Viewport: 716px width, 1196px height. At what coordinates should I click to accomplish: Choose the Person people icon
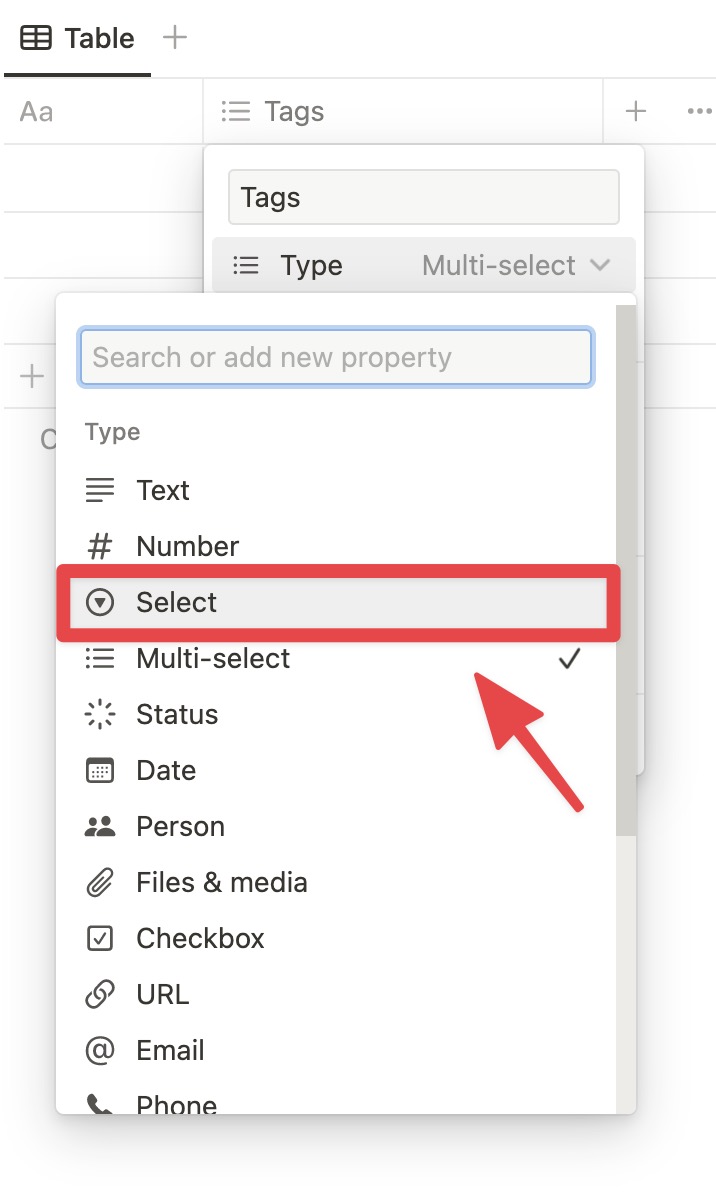100,826
